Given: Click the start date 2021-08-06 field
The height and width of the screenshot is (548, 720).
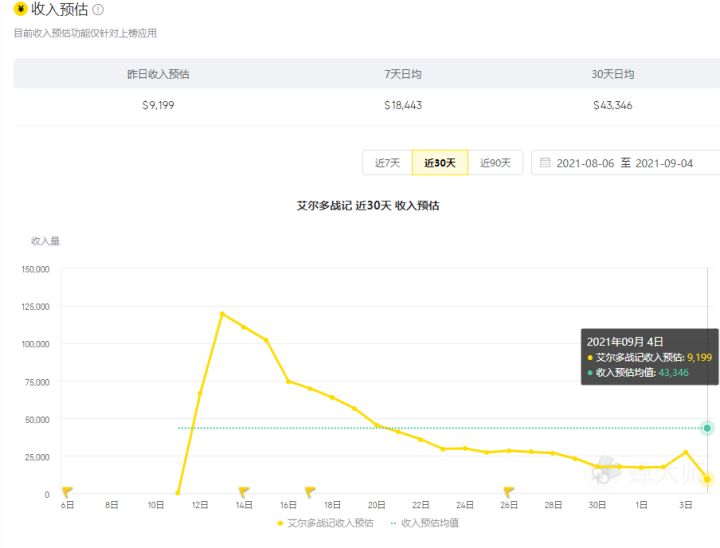Looking at the screenshot, I should [x=585, y=163].
